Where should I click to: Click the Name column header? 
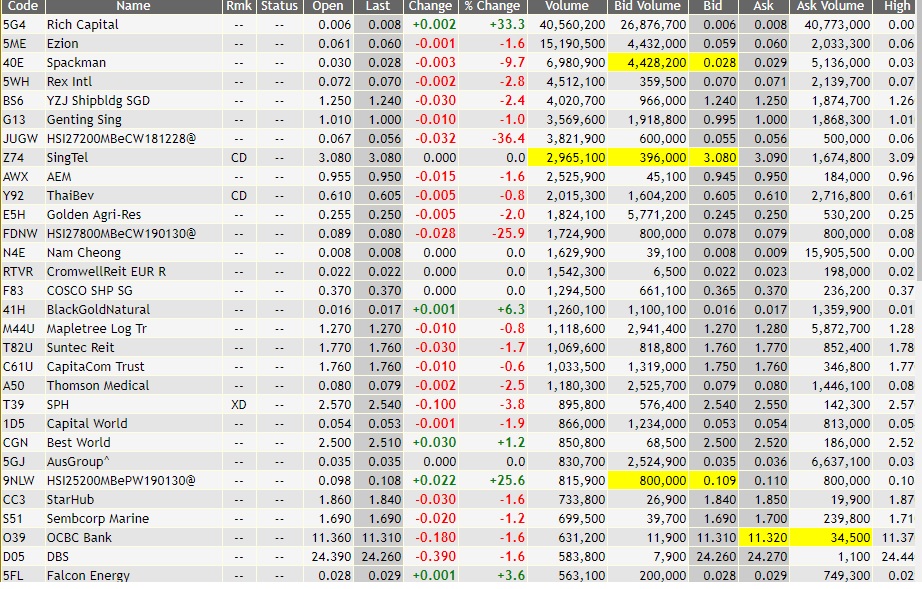pos(133,6)
